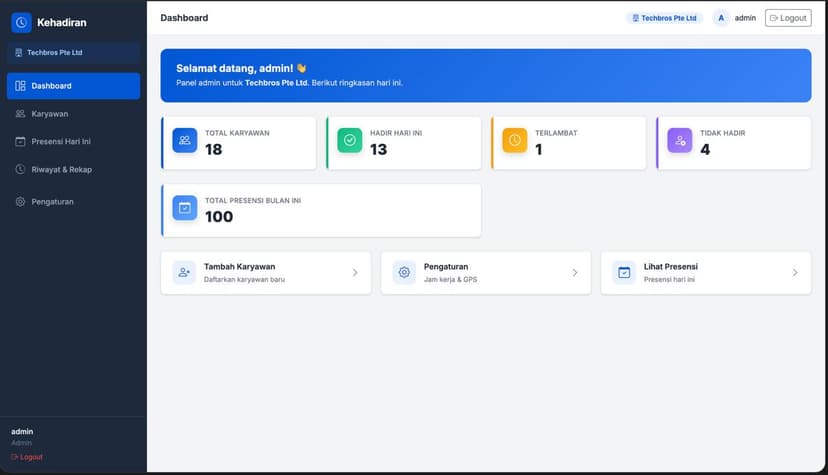Viewport: 828px width, 475px height.
Task: Open Tambah Karyawan card via its chevron
Action: (x=355, y=273)
